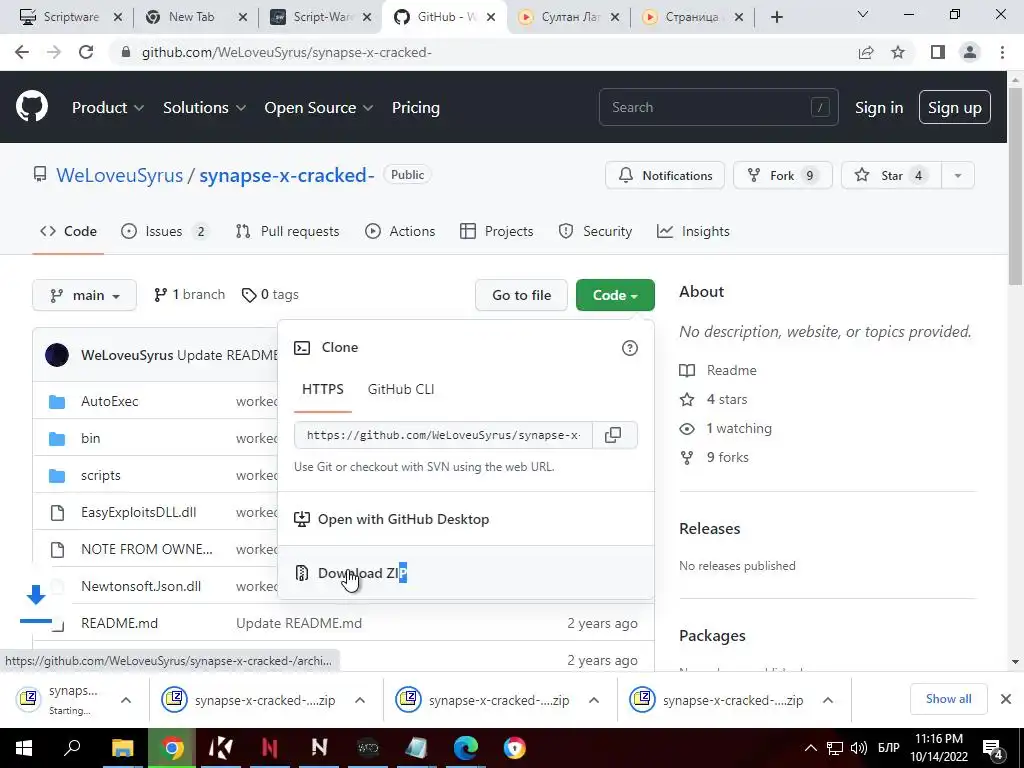Click Download ZIP
This screenshot has height=768, width=1024.
click(465, 573)
